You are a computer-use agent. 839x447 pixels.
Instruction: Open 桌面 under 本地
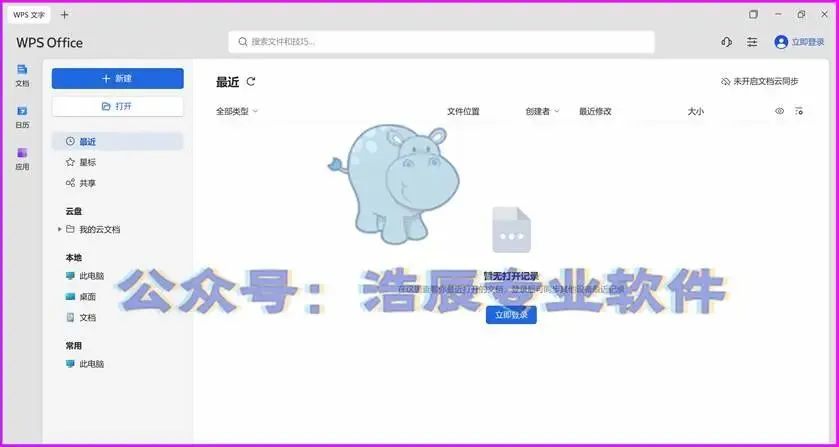pyautogui.click(x=81, y=297)
